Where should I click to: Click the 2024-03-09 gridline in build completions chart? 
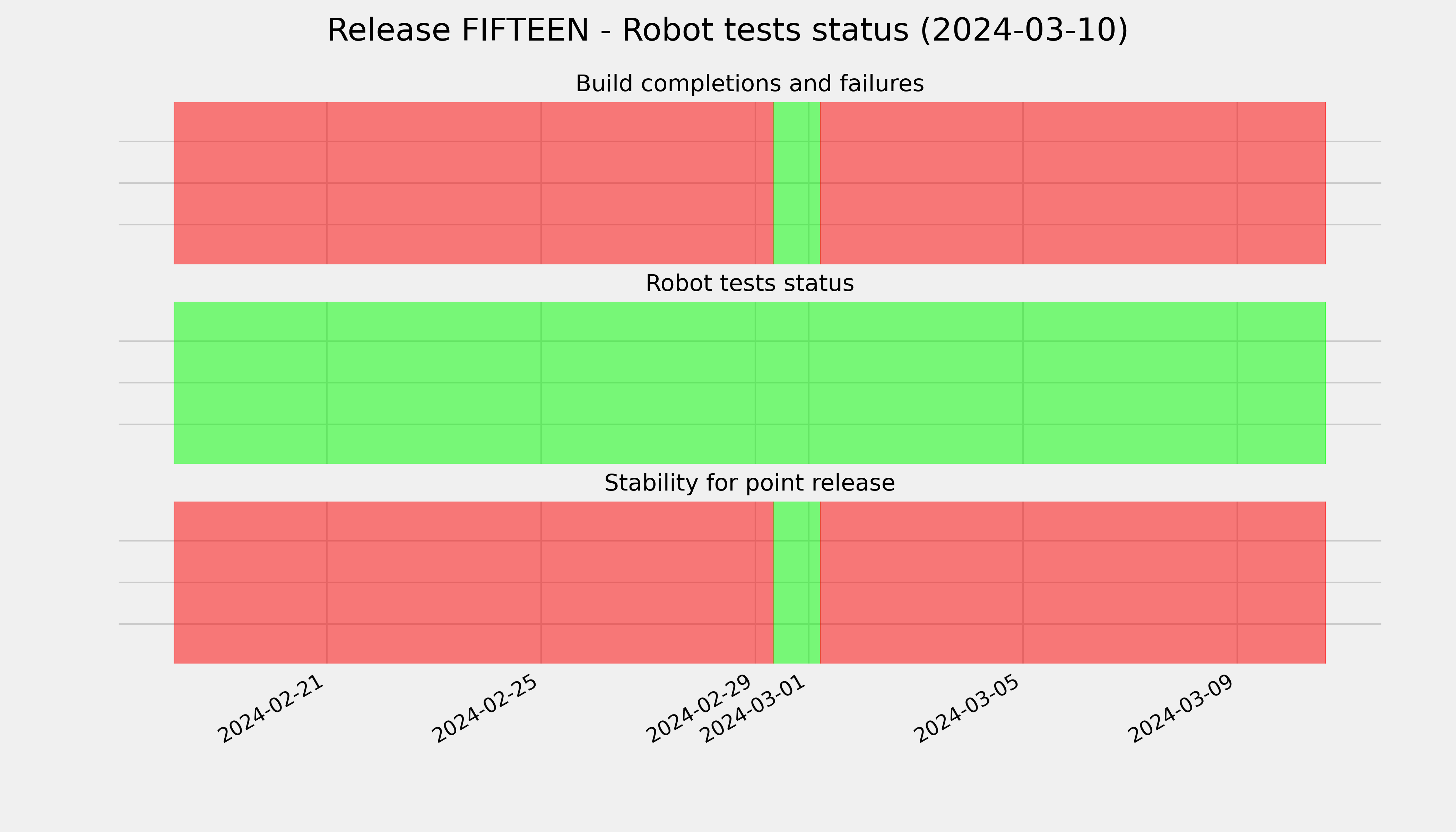1237,183
